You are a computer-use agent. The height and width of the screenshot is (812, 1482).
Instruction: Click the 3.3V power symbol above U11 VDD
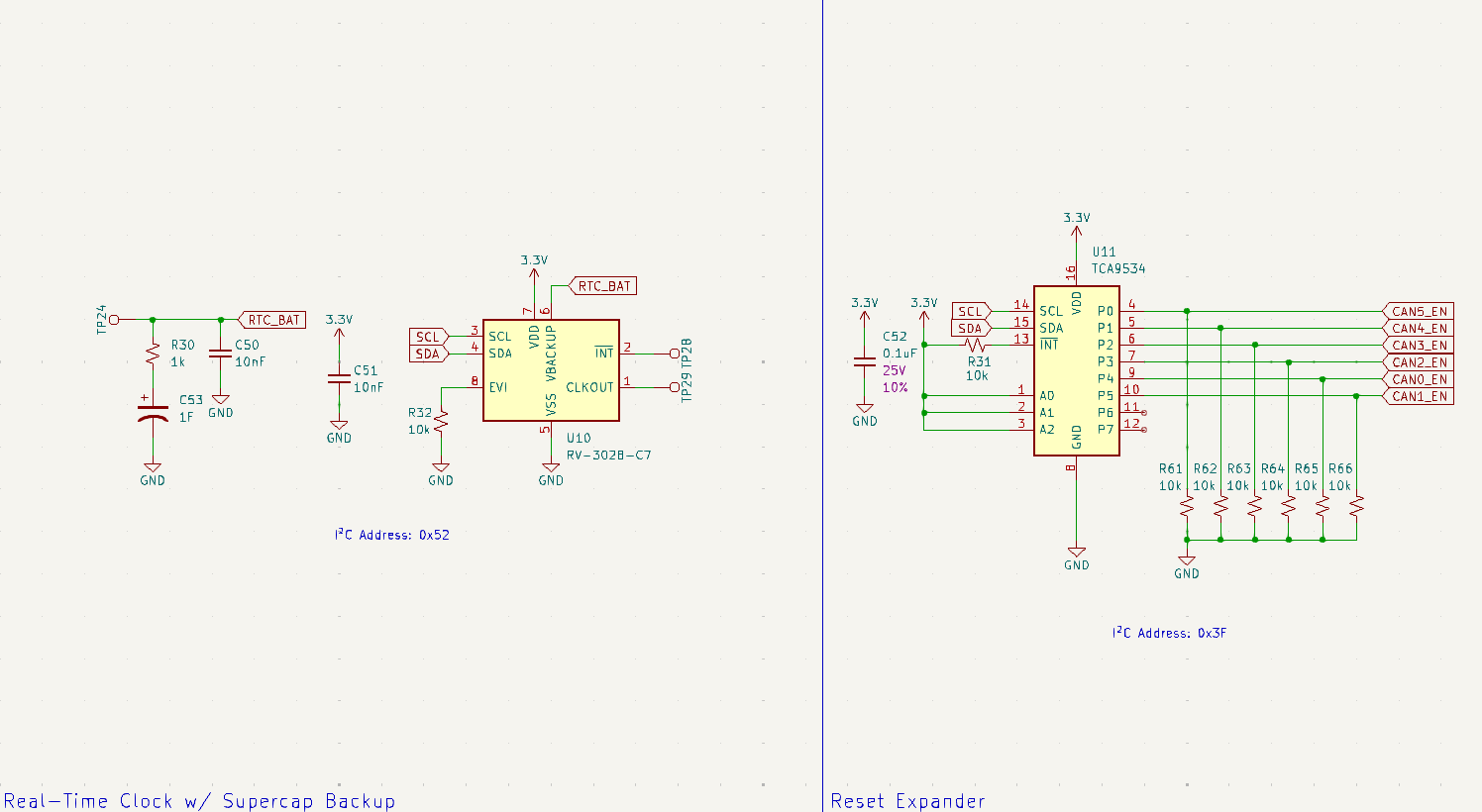point(1077,225)
